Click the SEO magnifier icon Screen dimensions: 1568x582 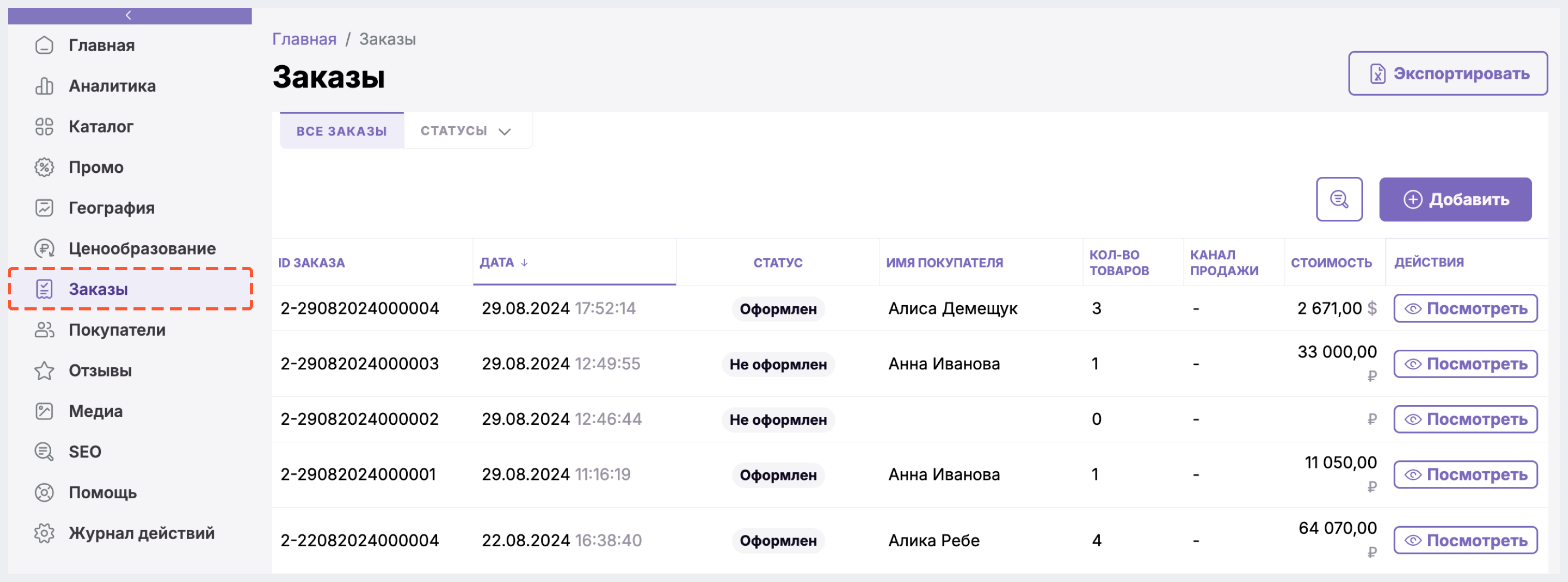44,452
